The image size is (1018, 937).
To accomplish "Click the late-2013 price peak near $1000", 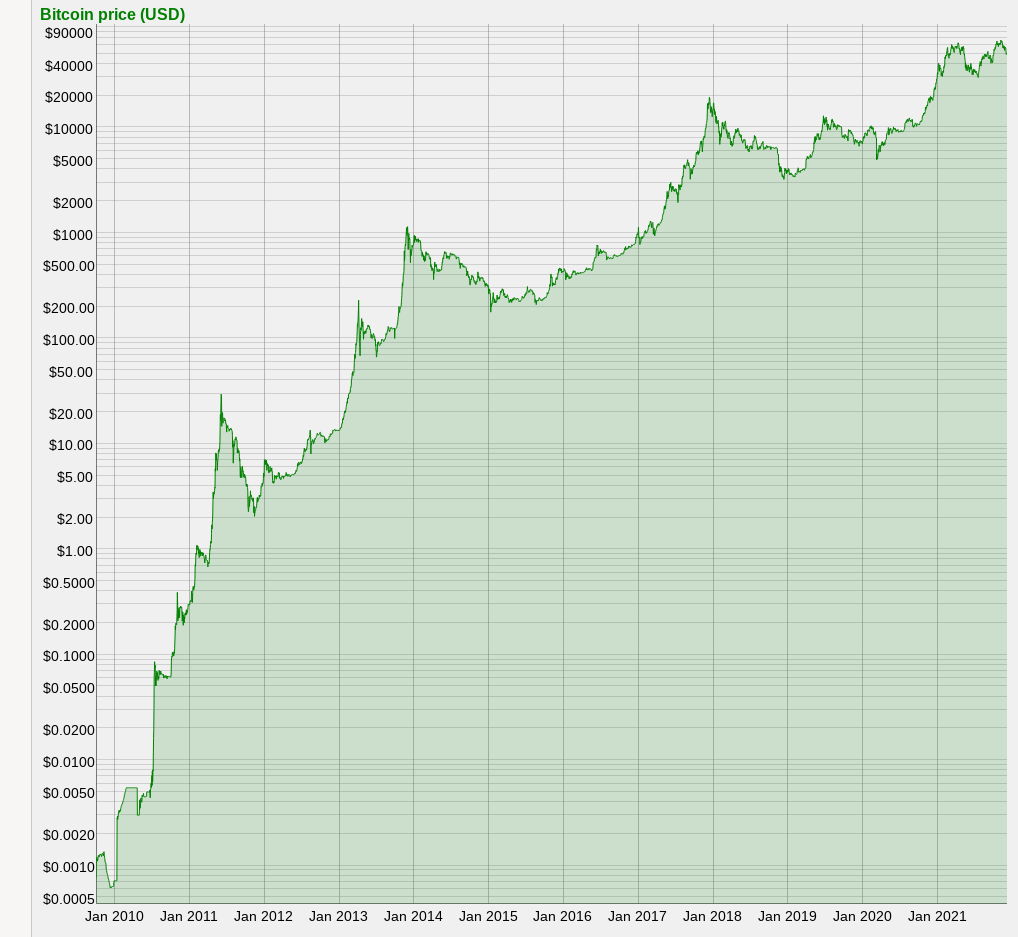I will click(407, 228).
